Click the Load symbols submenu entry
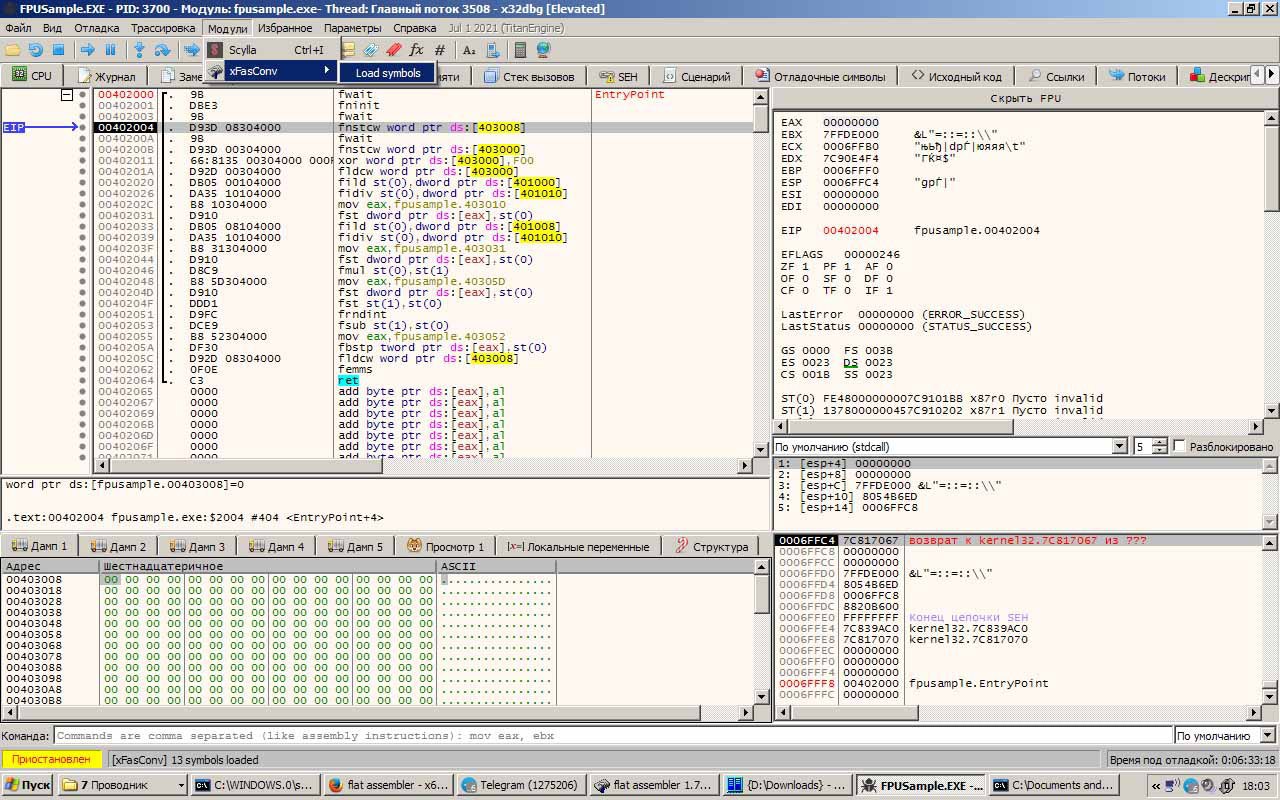 pyautogui.click(x=388, y=73)
